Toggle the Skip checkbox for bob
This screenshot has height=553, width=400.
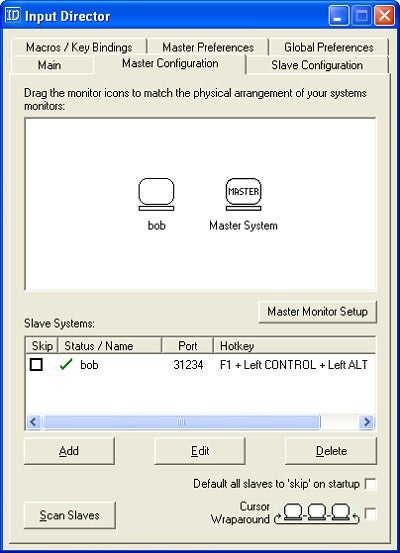tap(36, 364)
